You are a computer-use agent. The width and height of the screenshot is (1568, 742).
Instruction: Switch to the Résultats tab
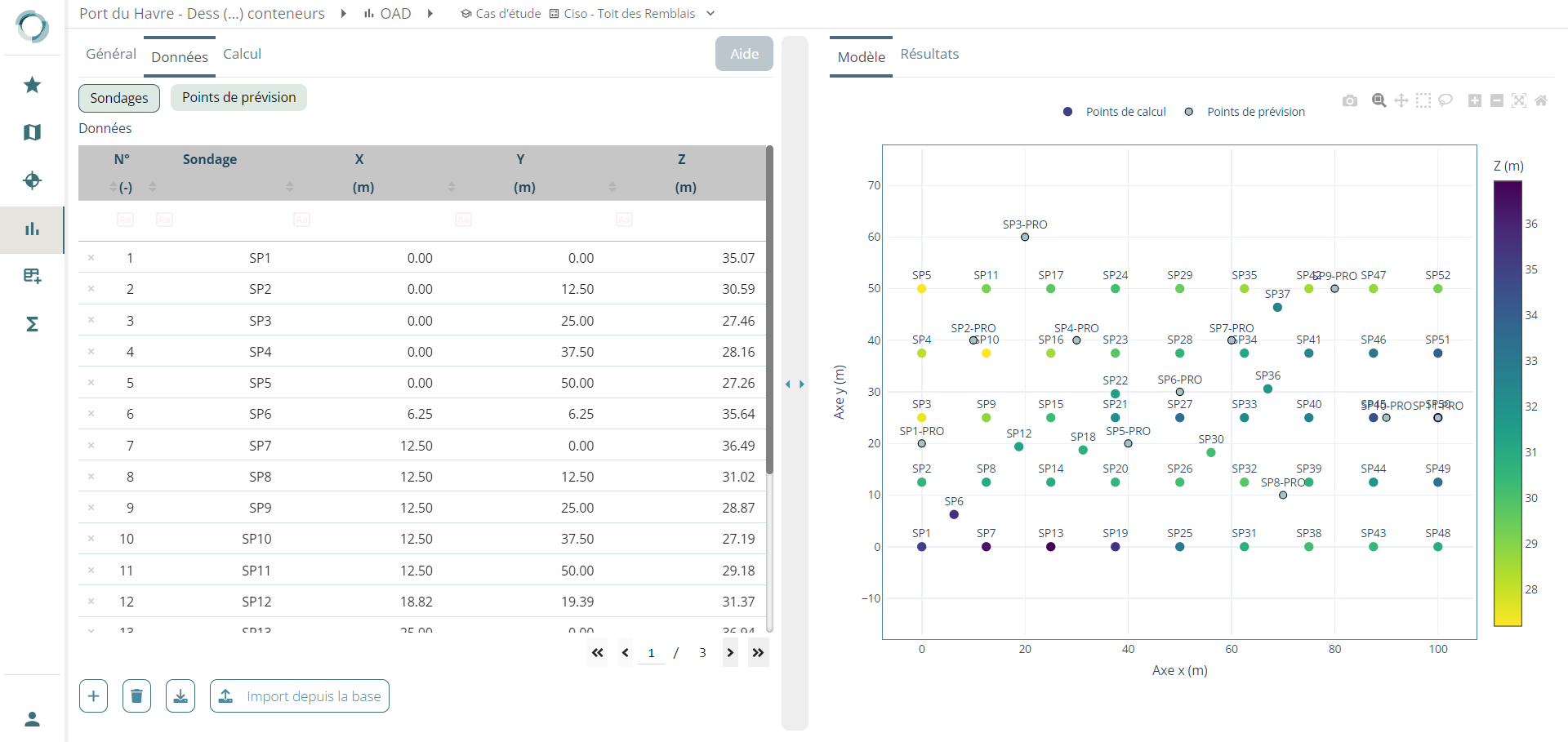(x=929, y=54)
